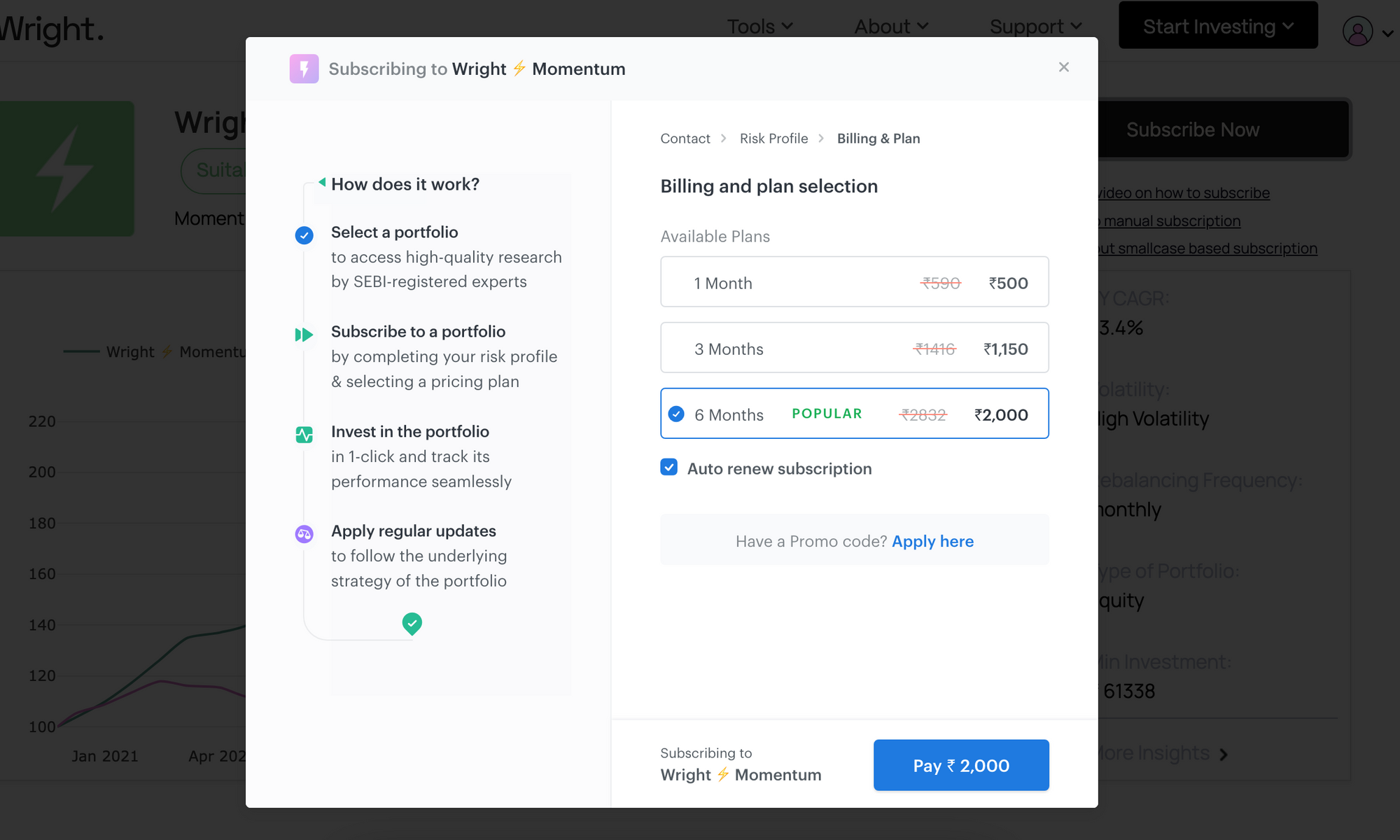This screenshot has width=1400, height=840.
Task: Click the purple balance icon beside Apply regular updates
Action: (304, 534)
